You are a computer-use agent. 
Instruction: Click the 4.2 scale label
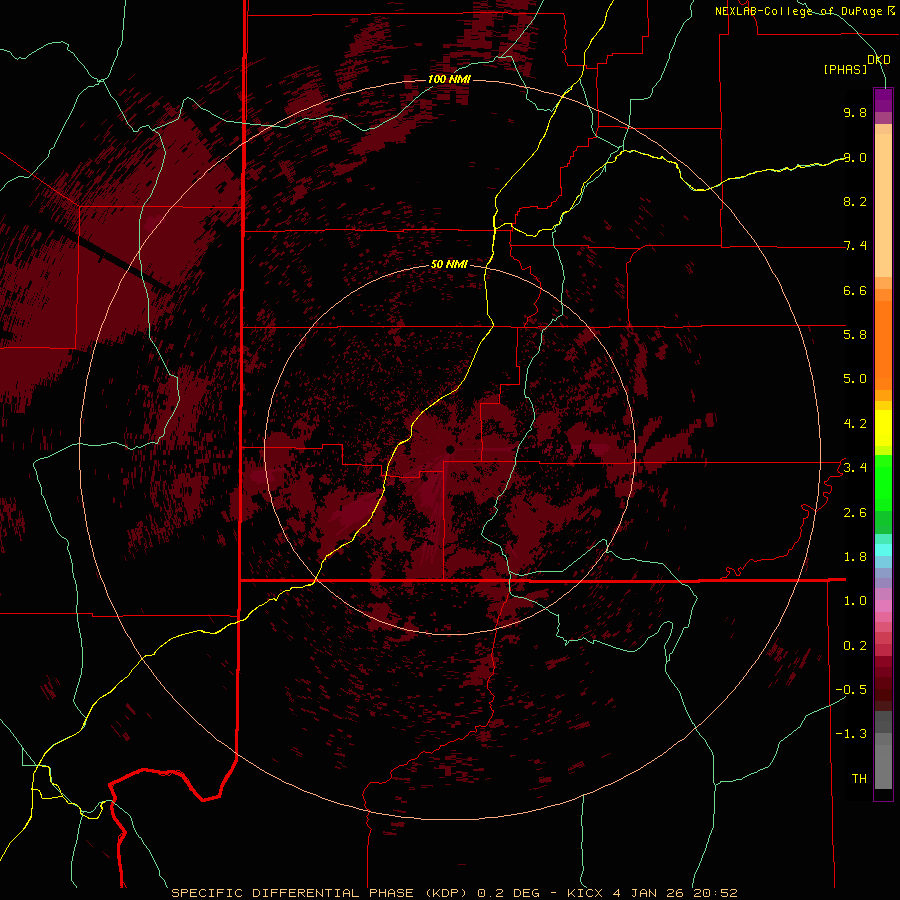855,424
